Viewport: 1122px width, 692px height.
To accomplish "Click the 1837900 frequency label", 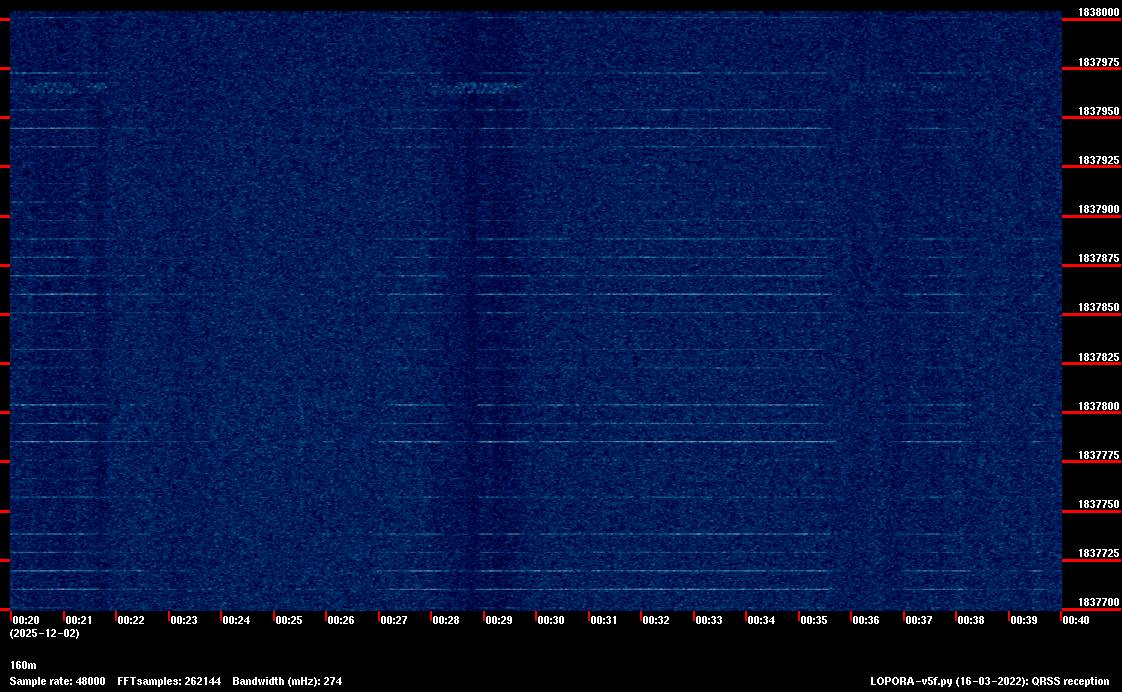I will [1098, 209].
